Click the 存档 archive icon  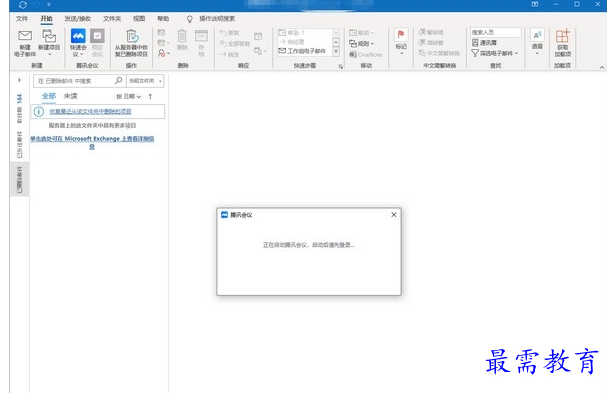tap(201, 36)
